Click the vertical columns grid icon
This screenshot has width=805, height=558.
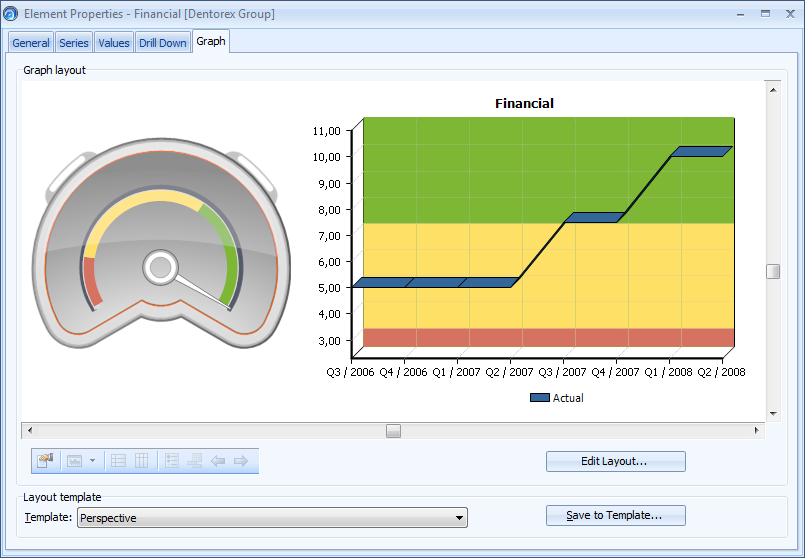(x=142, y=461)
